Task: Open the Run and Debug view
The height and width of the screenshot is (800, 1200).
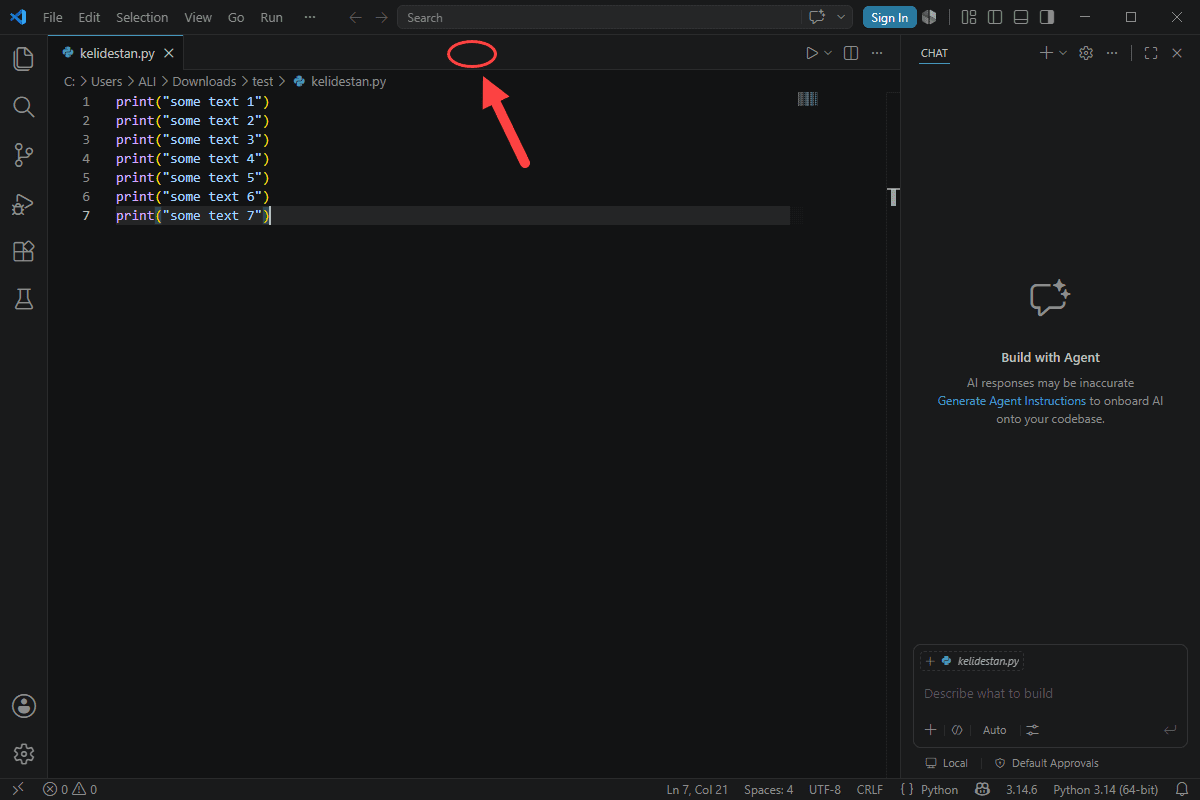Action: point(24,204)
